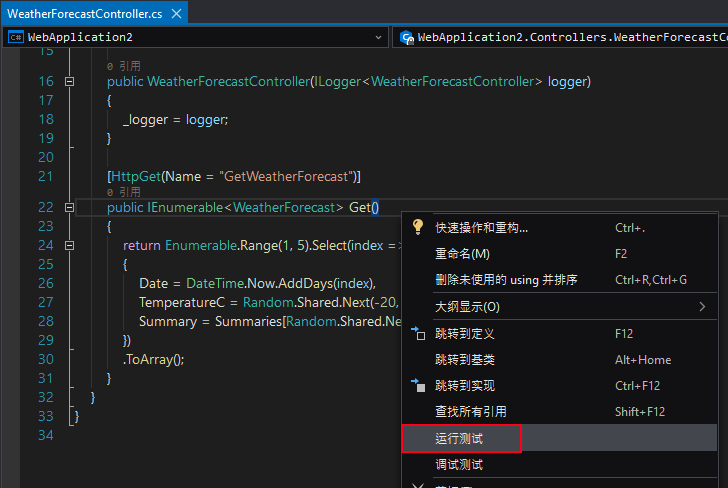The image size is (728, 488).
Task: Click DateTime on line 26
Action: point(215,283)
